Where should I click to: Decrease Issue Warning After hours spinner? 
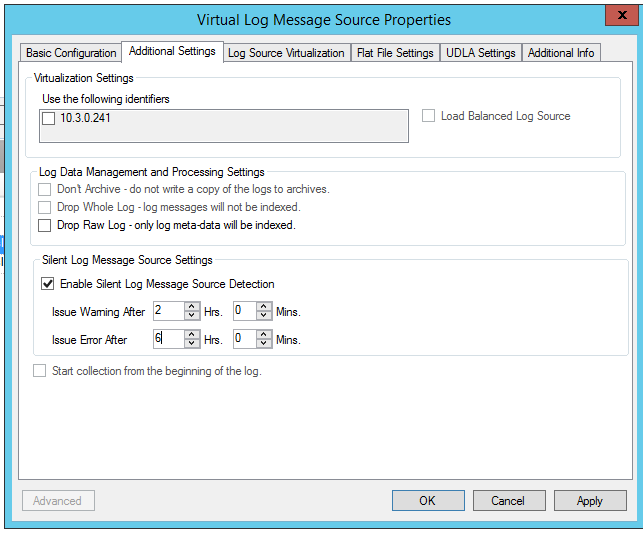tap(192, 316)
